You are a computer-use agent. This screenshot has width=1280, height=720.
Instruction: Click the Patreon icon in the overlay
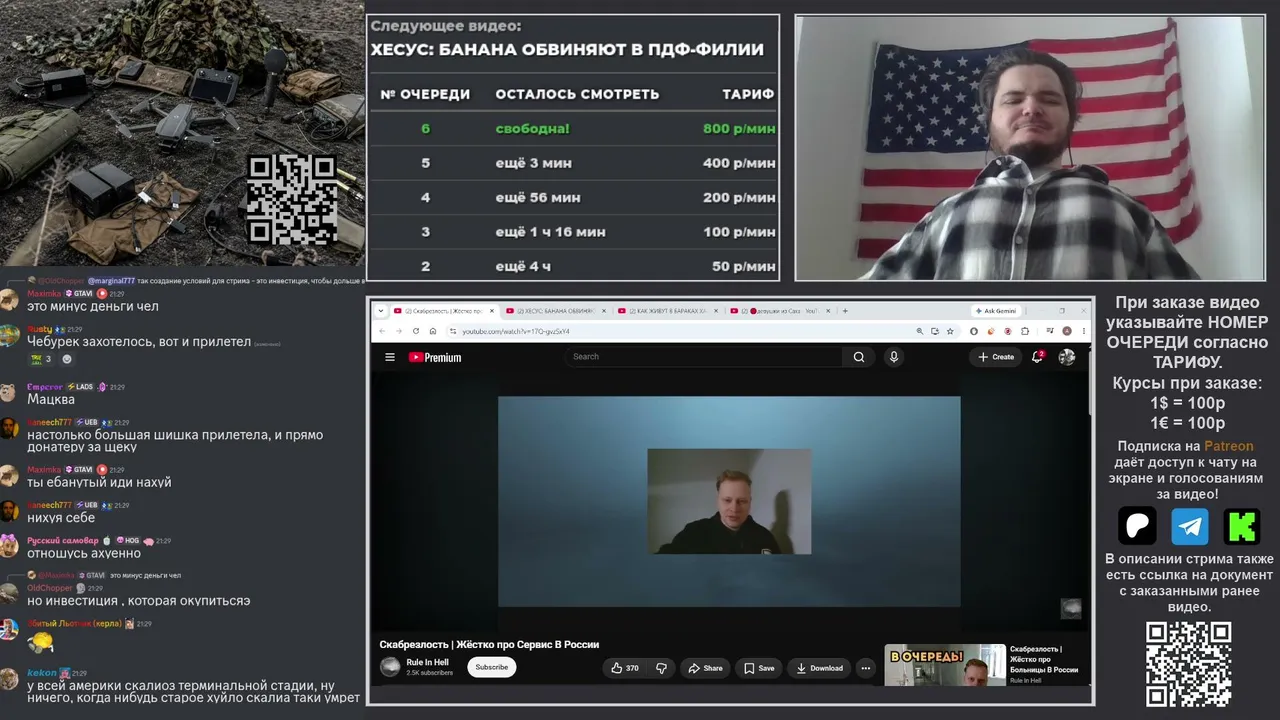click(x=1137, y=526)
